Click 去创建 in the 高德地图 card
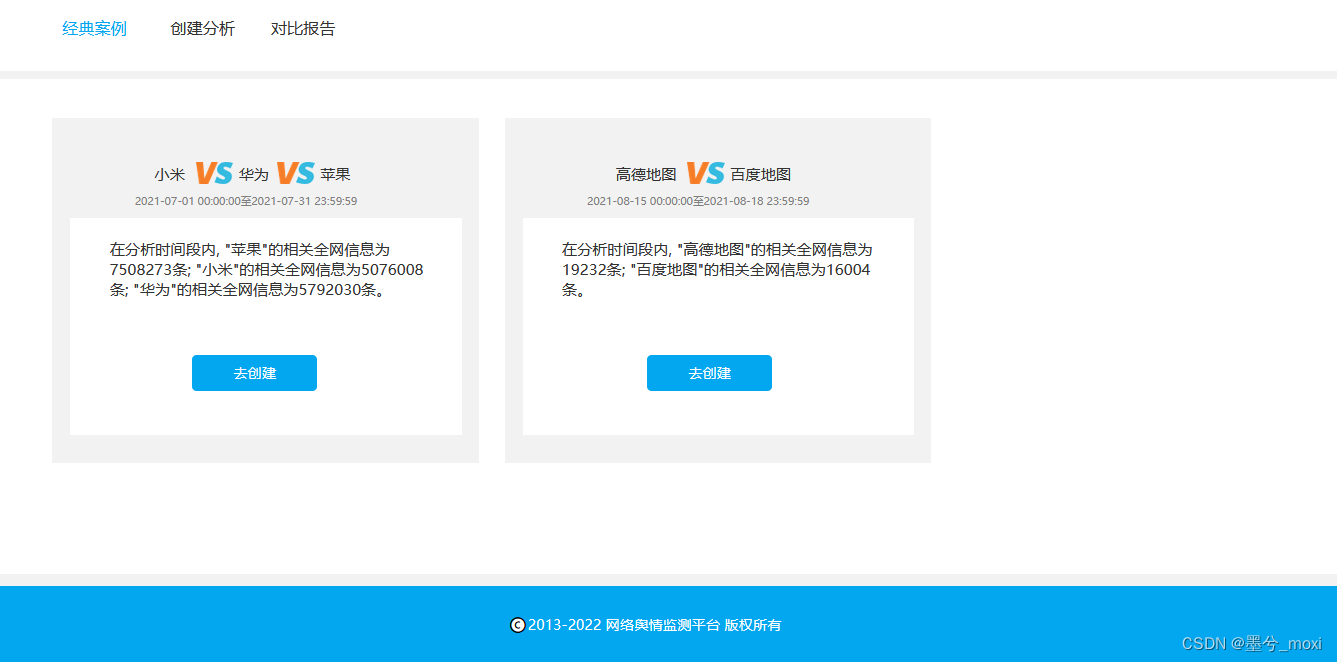The image size is (1337, 662). coord(709,373)
